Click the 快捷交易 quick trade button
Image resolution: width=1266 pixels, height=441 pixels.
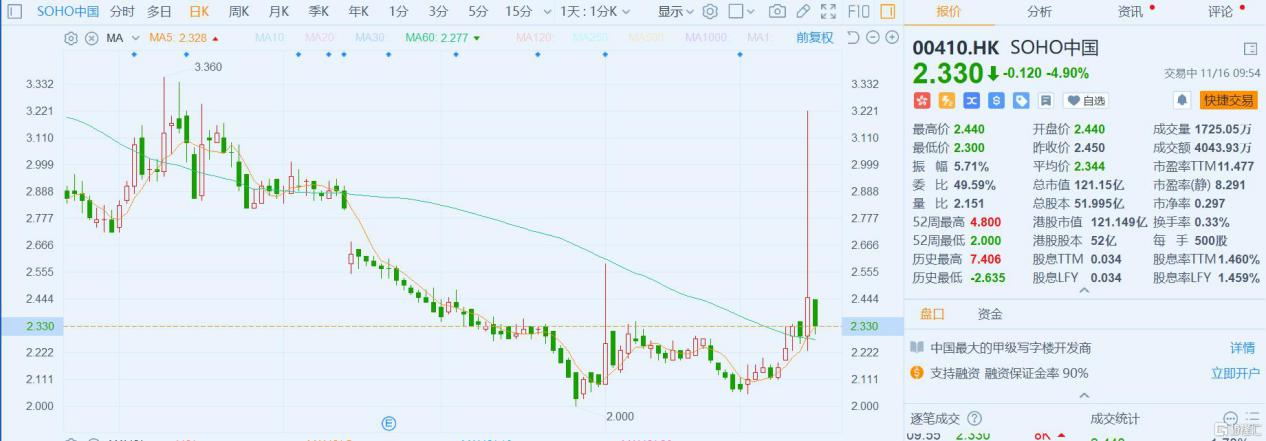pos(1228,100)
